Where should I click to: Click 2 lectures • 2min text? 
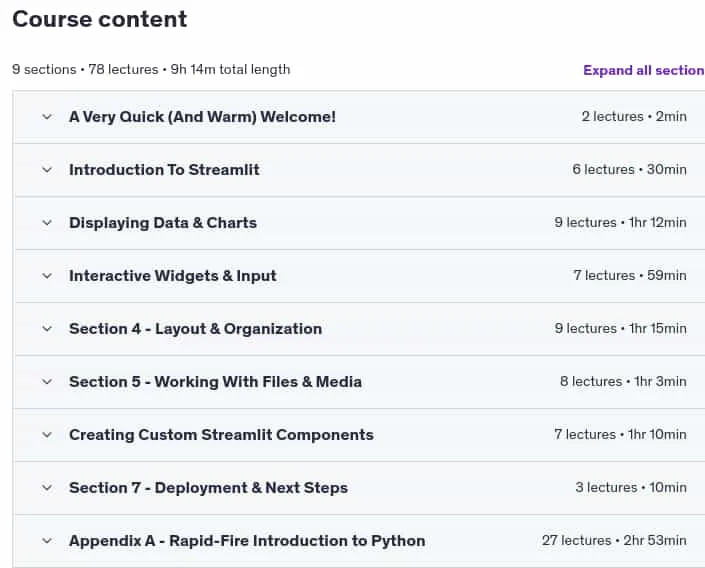pos(634,116)
